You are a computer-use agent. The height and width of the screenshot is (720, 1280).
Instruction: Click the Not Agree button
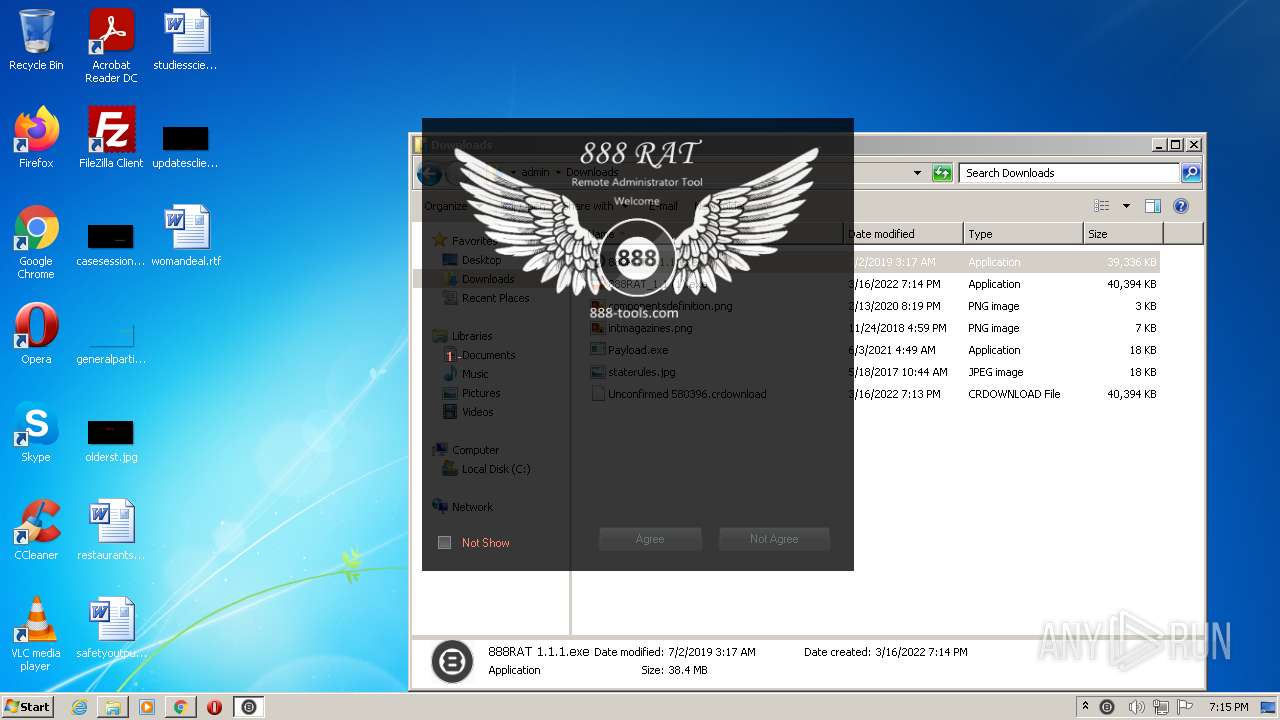coord(774,539)
